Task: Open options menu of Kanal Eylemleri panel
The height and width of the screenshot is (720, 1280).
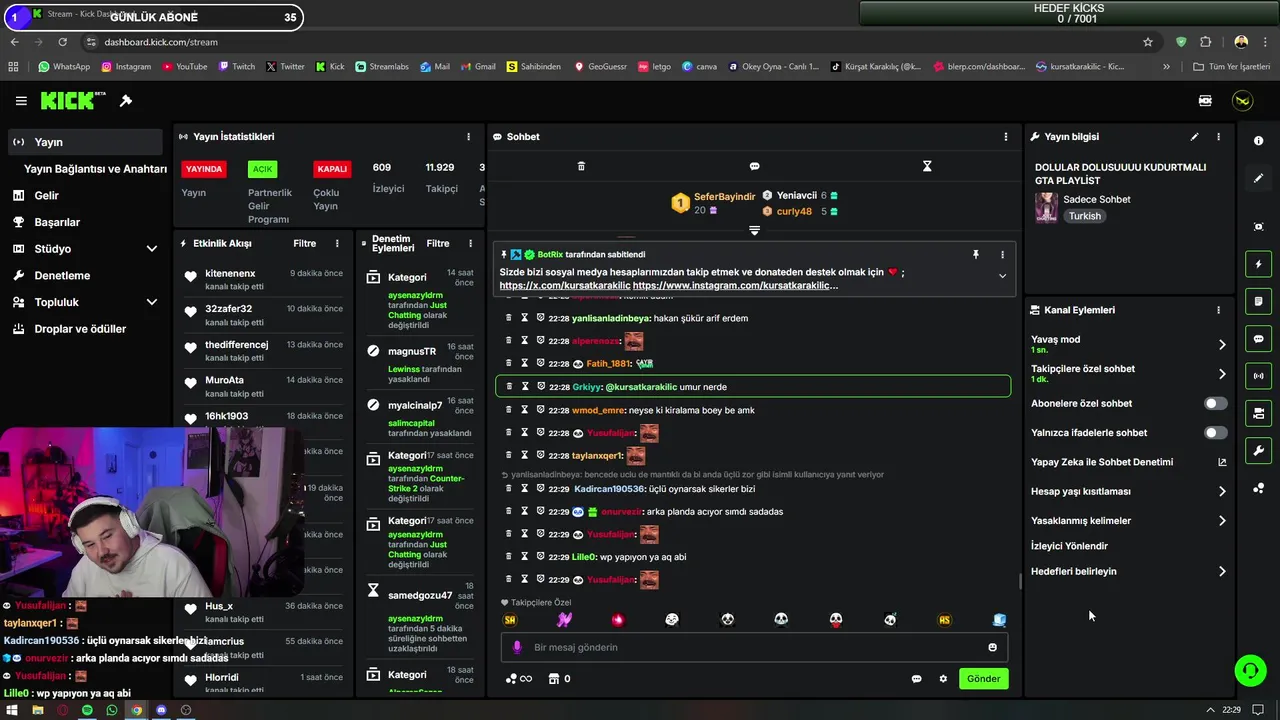Action: 1218,311
